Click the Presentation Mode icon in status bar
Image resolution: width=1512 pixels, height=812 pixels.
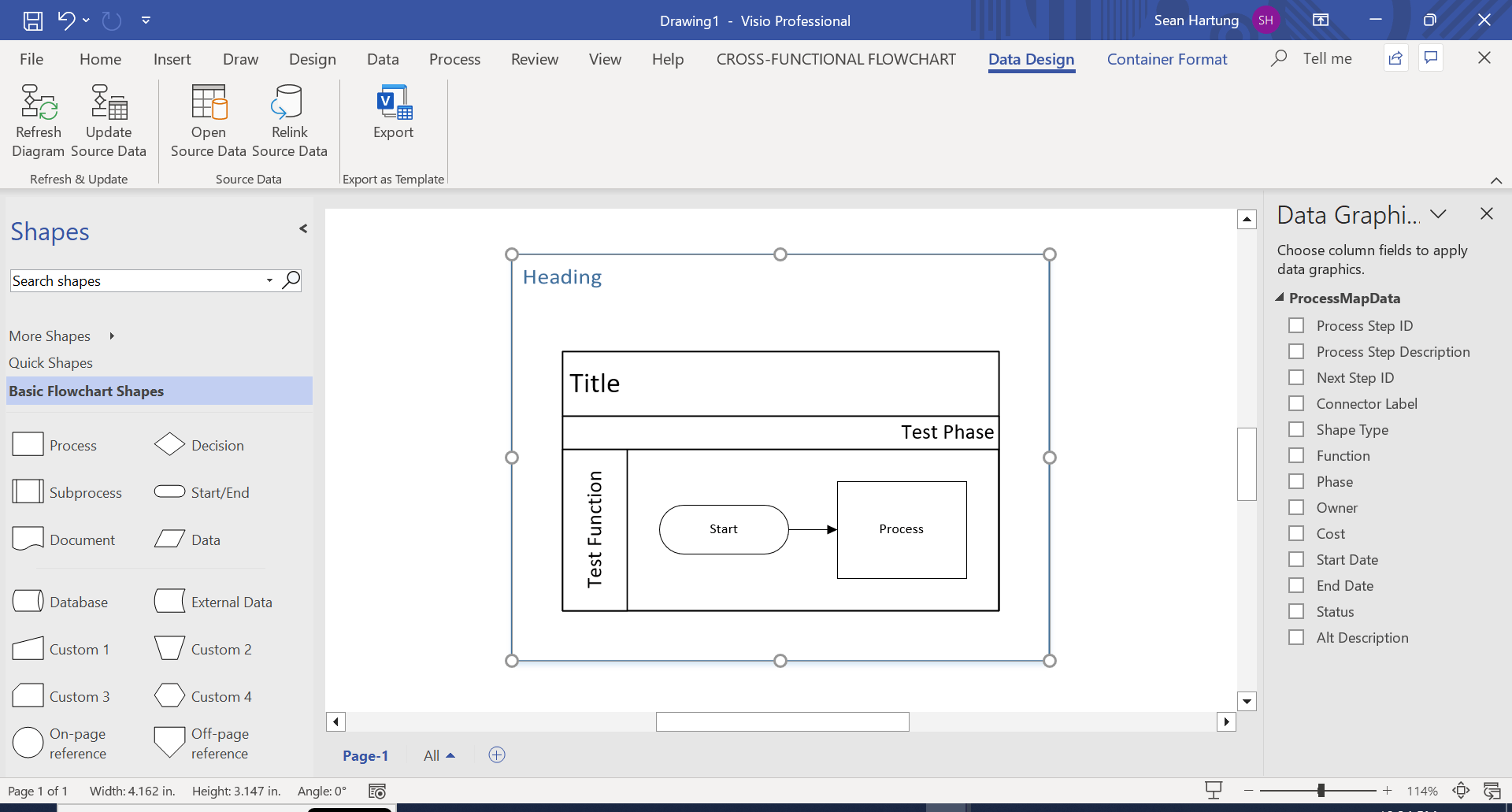tap(1214, 790)
